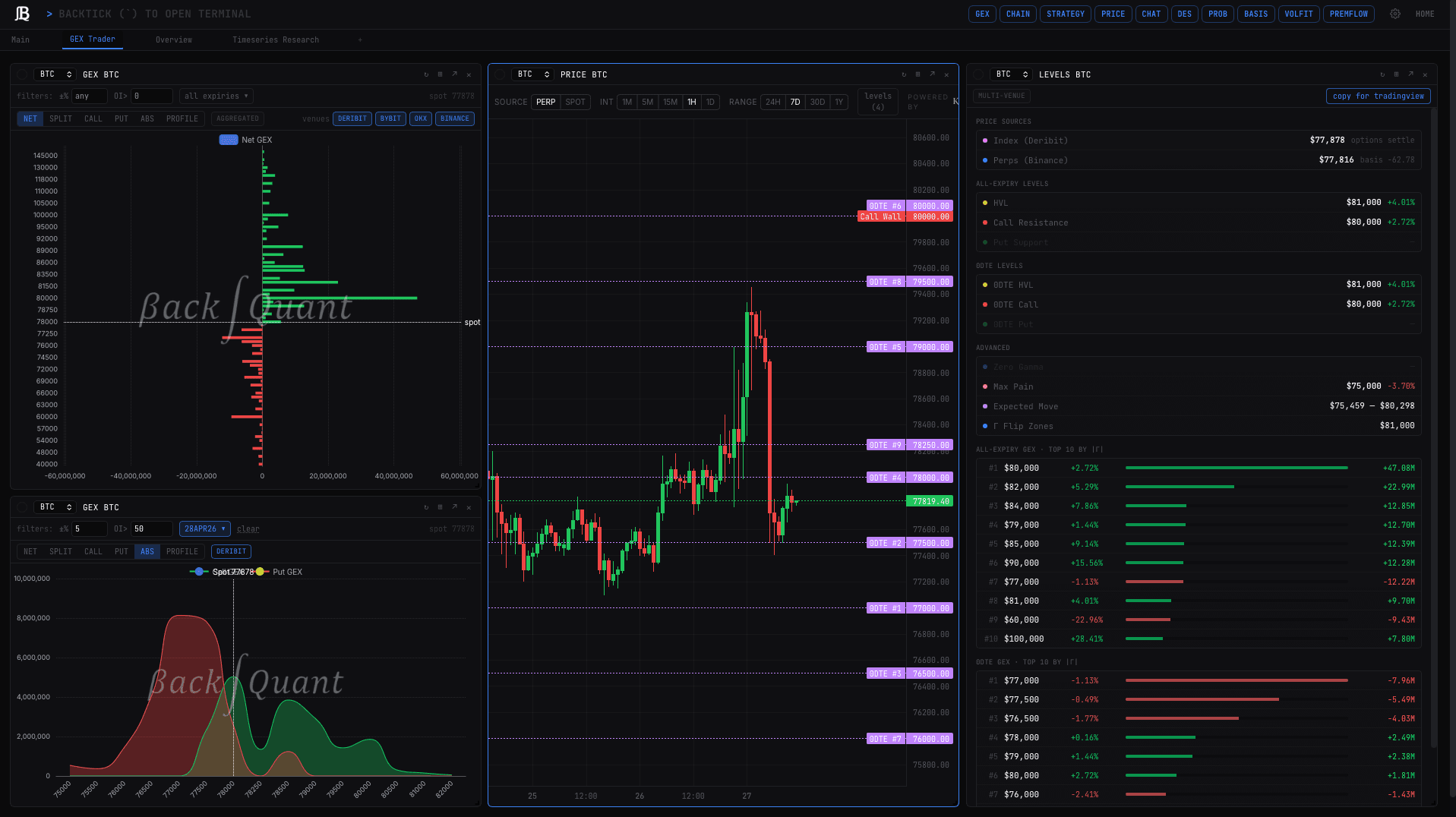
Task: Set chart interval to 15M
Action: click(670, 102)
